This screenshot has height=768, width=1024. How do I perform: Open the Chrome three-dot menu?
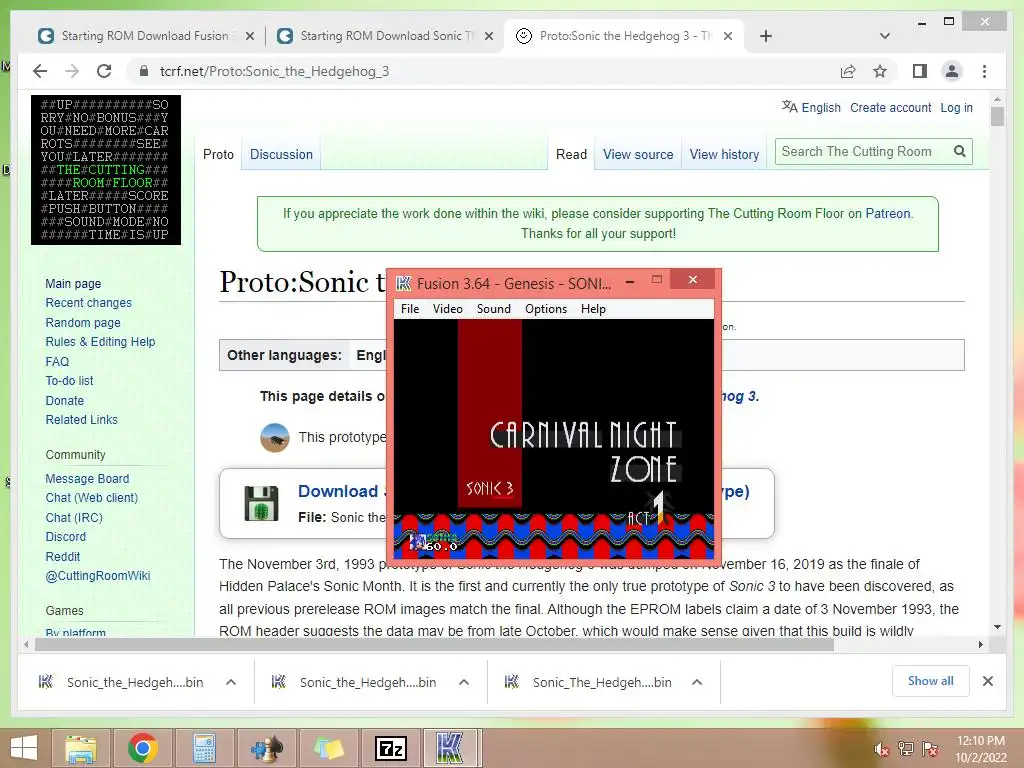[x=984, y=71]
